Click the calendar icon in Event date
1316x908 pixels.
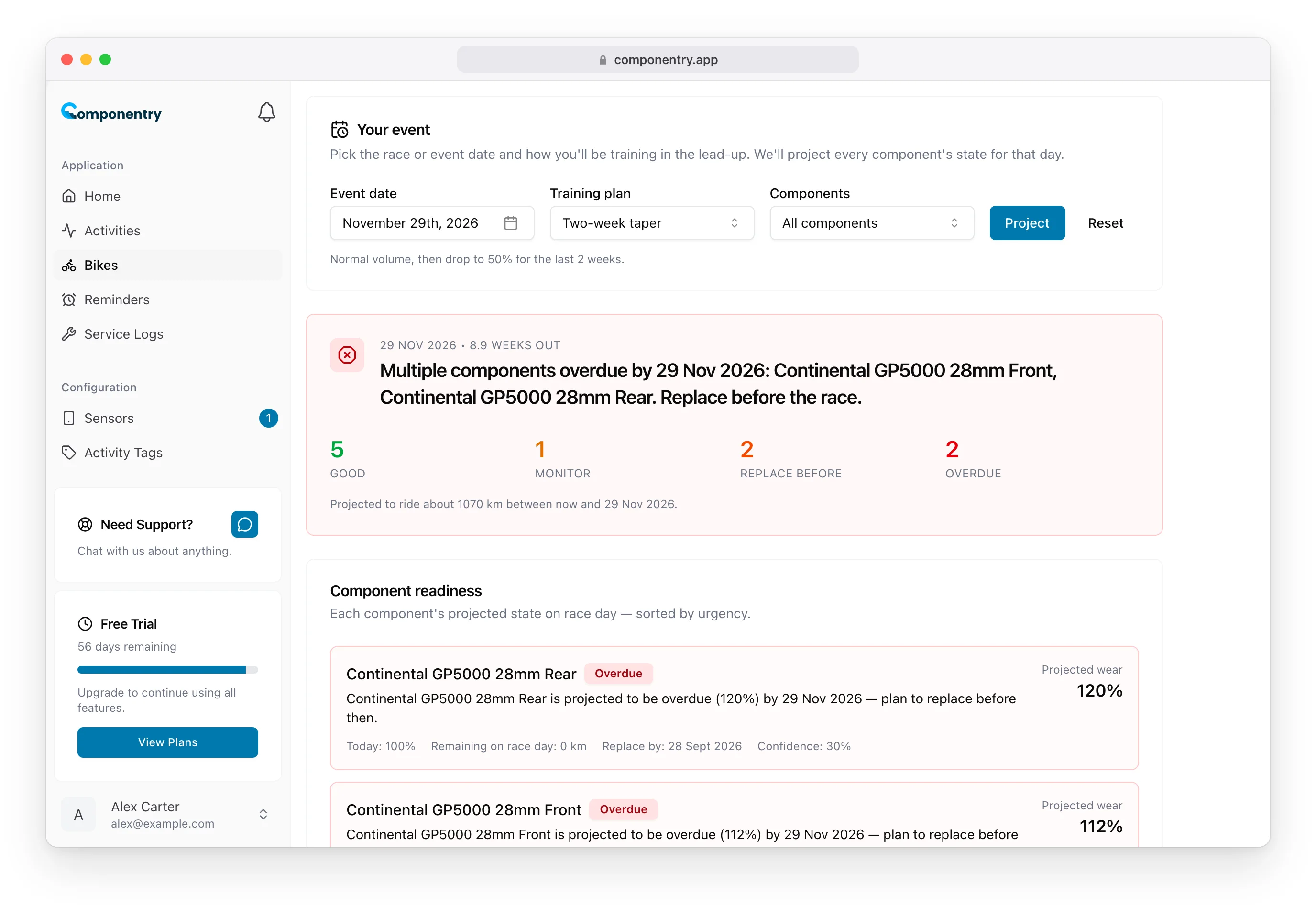pos(510,223)
